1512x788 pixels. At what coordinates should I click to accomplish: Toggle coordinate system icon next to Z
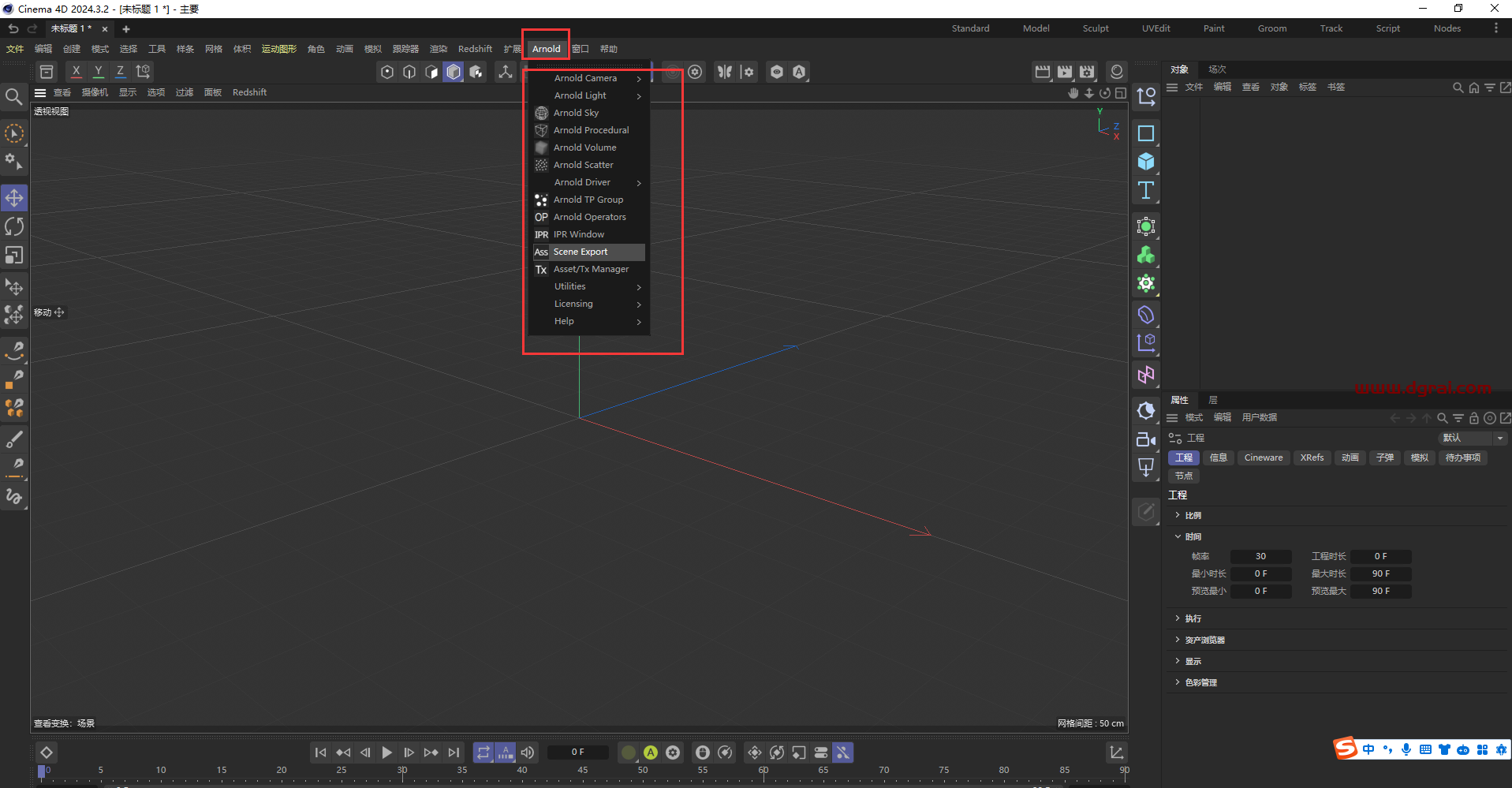pyautogui.click(x=143, y=71)
